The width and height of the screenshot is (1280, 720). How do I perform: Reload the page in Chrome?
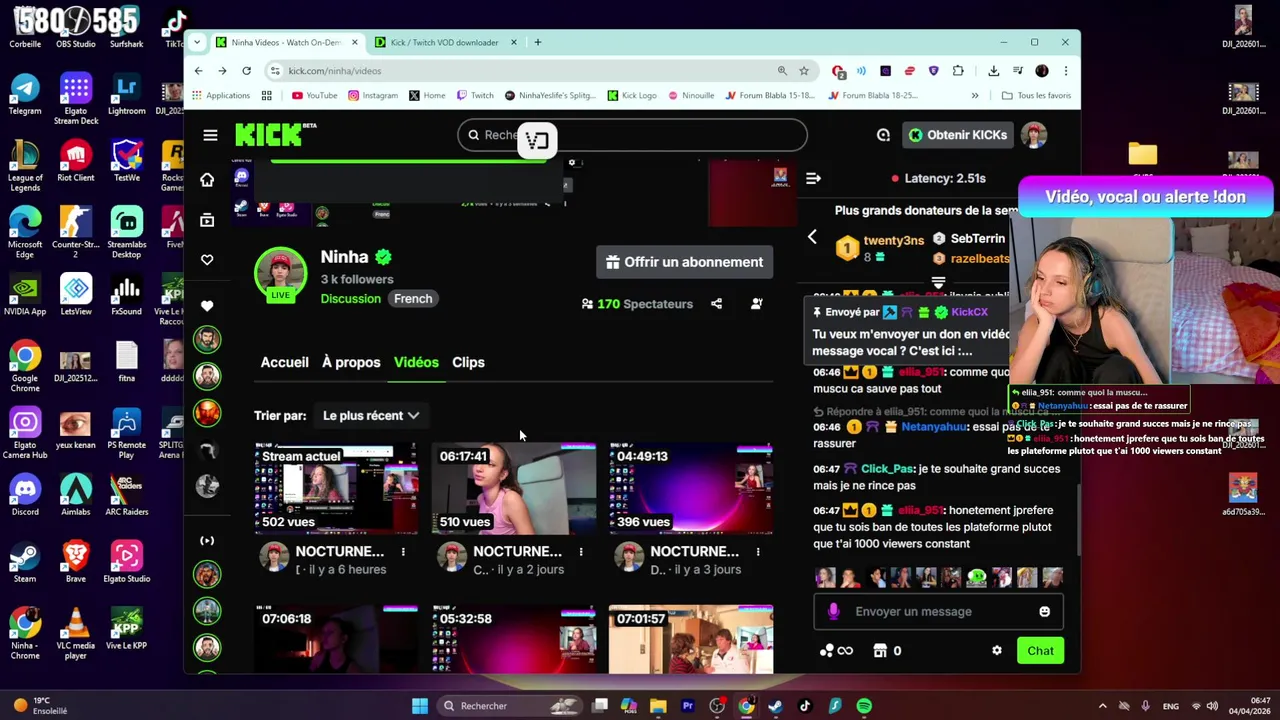pyautogui.click(x=246, y=71)
